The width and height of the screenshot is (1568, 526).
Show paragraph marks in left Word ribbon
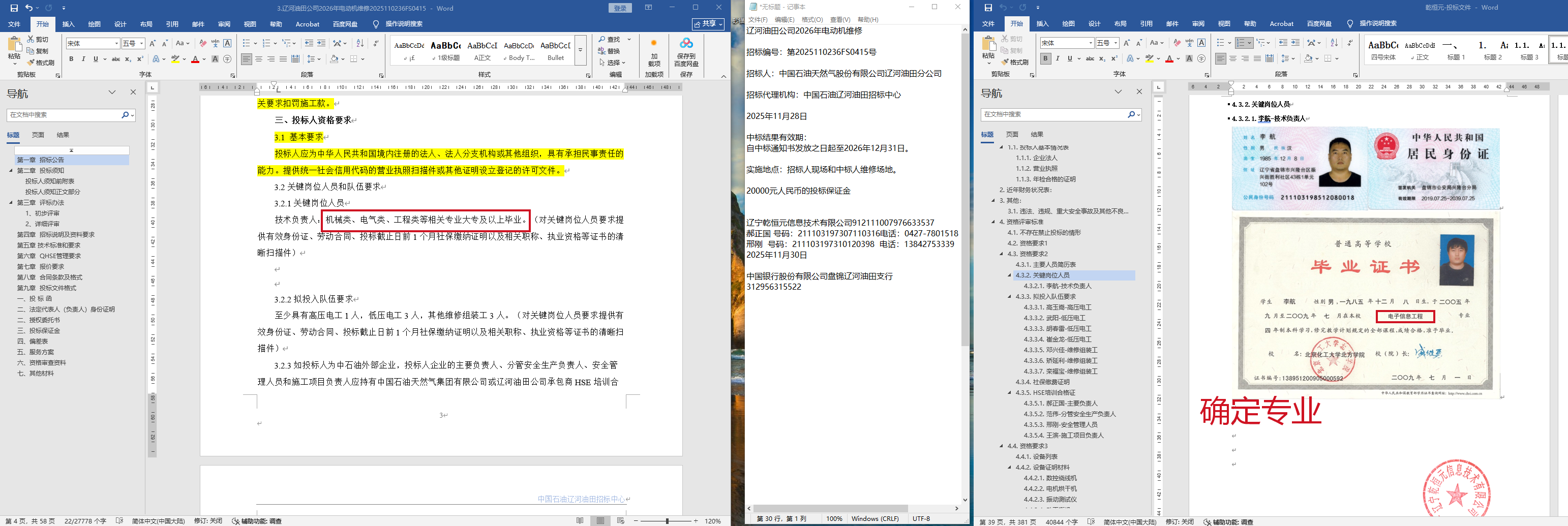376,43
